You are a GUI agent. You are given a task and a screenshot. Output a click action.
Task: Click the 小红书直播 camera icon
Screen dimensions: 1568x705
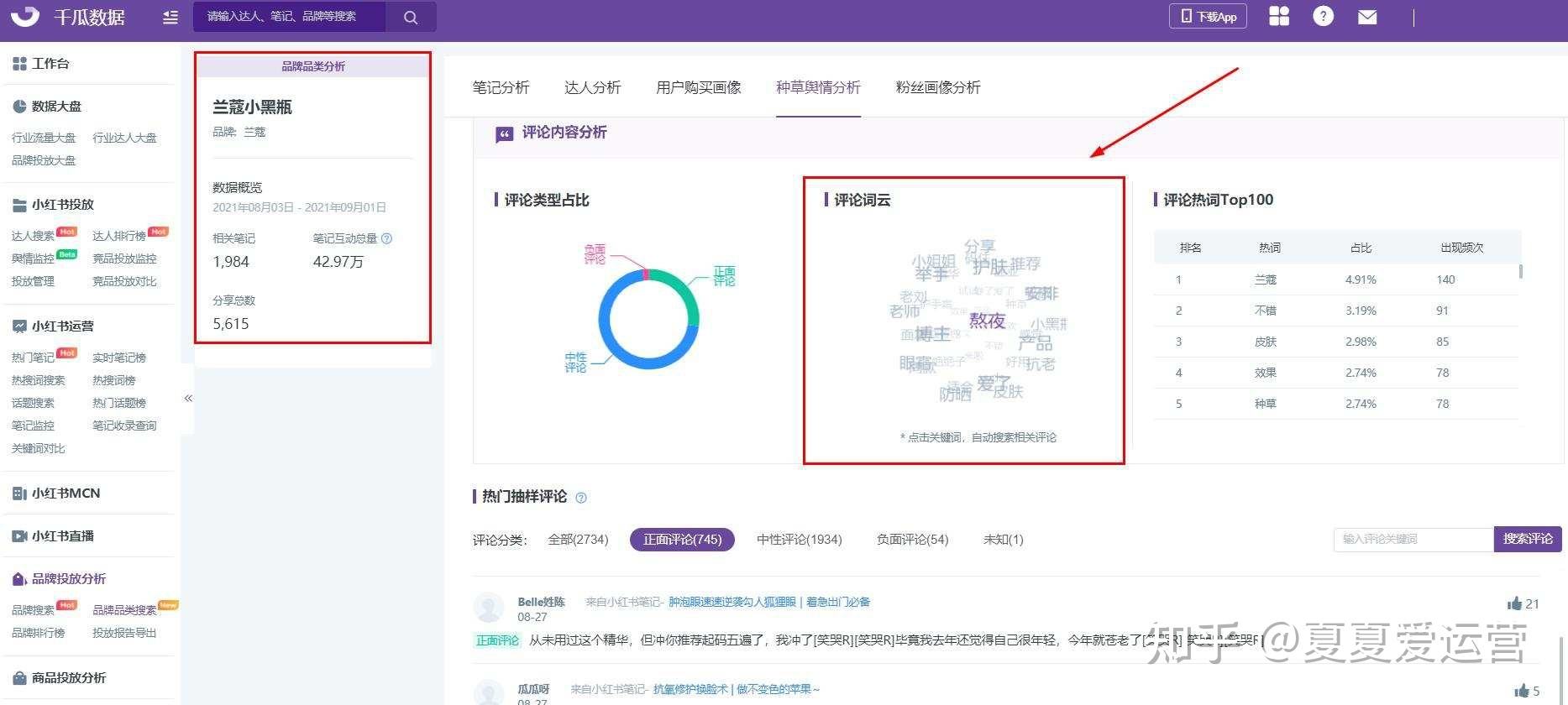coord(19,536)
